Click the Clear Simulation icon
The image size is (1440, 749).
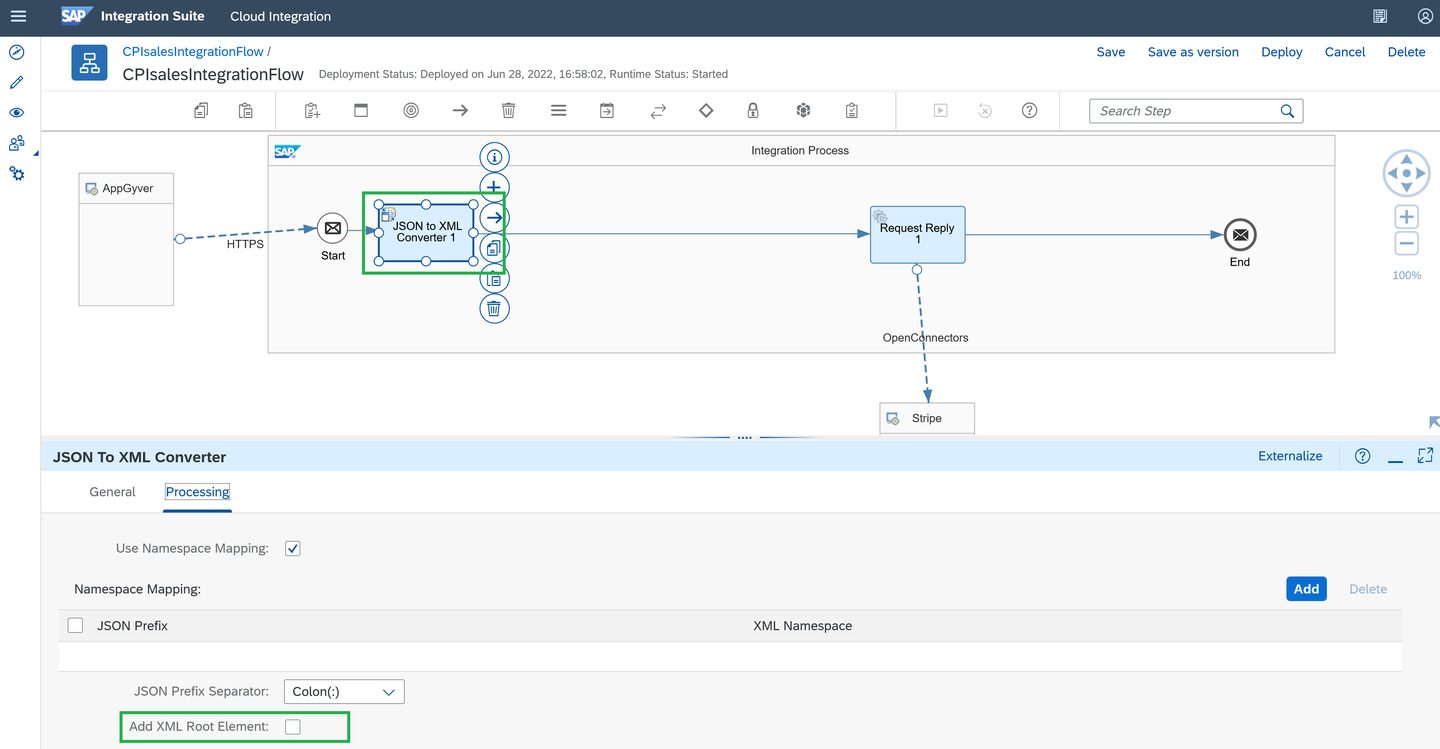click(x=985, y=111)
